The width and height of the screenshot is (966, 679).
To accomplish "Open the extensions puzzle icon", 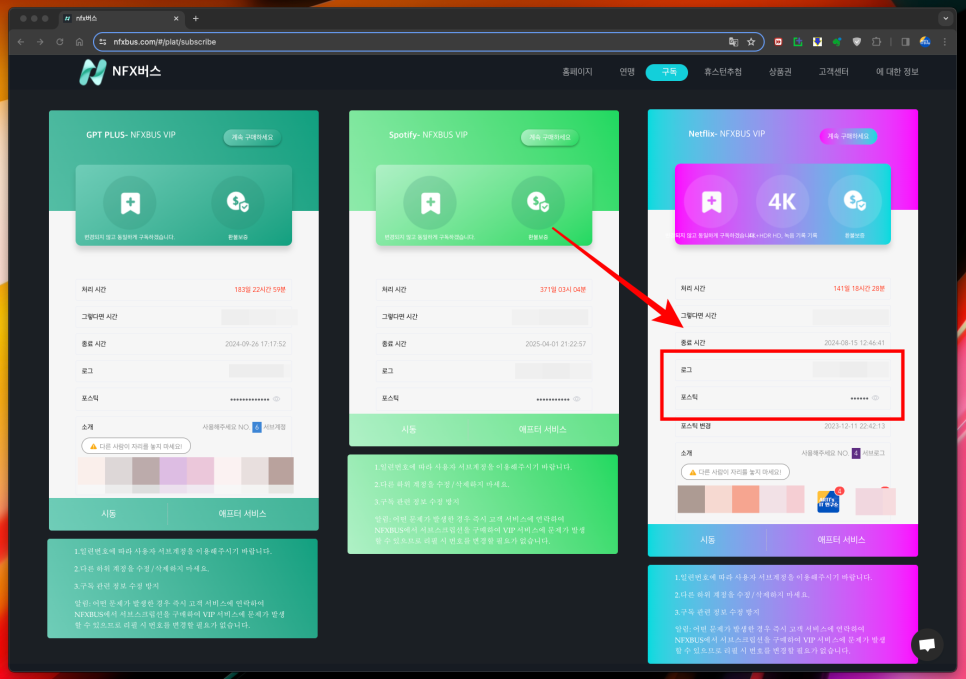I will pos(876,42).
